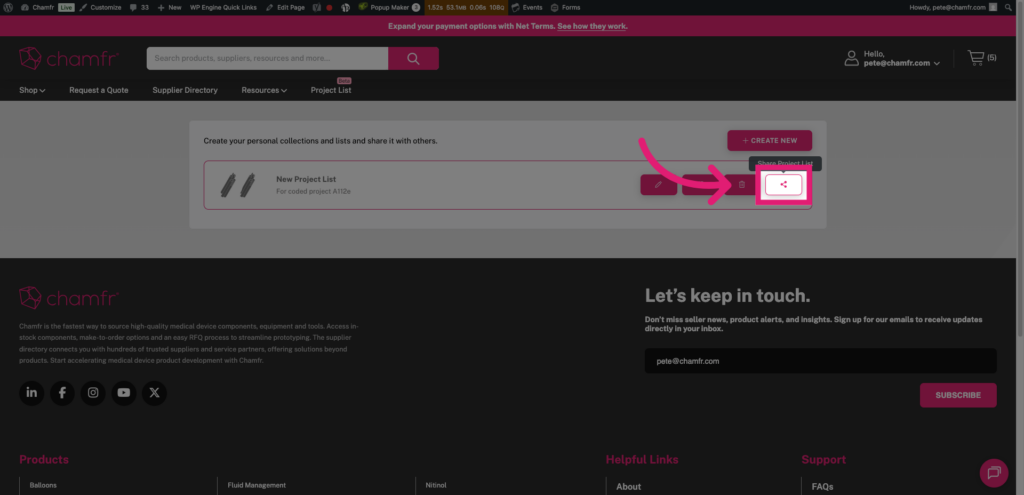Expand the Resources dropdown menu
Screen dimensions: 1024x495
[x=264, y=90]
